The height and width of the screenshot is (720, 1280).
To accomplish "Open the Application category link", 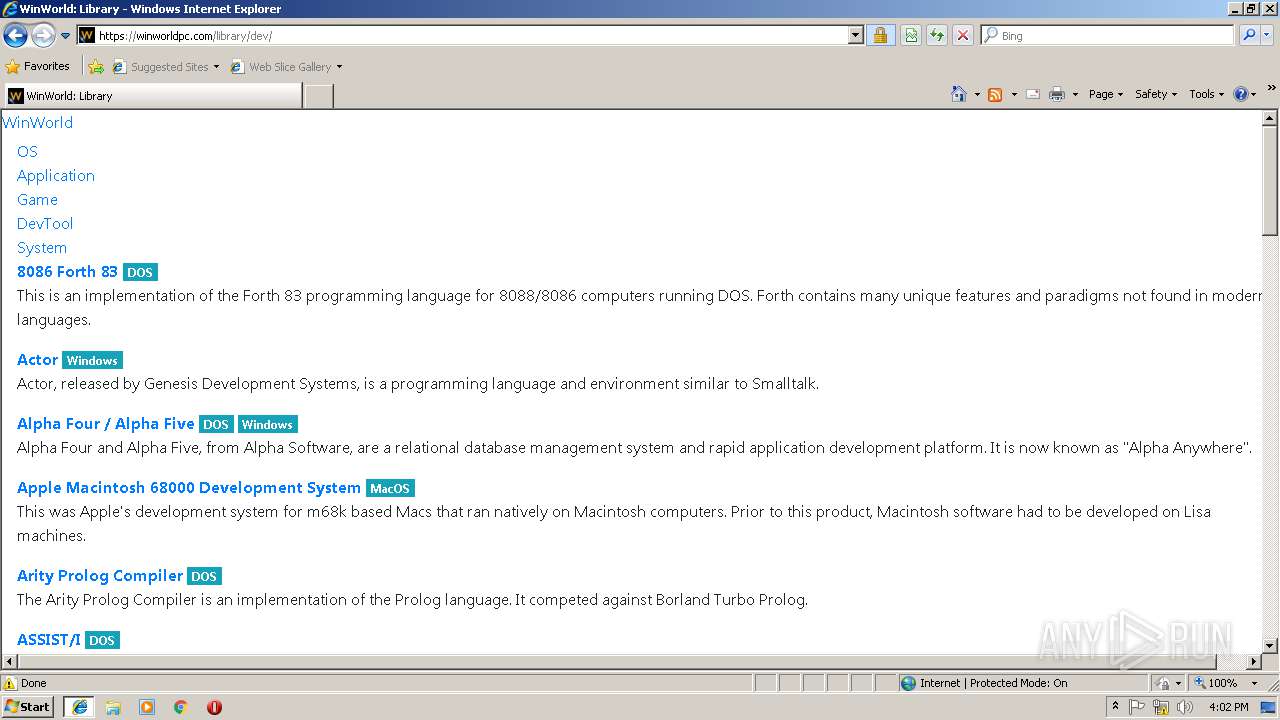I will pyautogui.click(x=56, y=176).
